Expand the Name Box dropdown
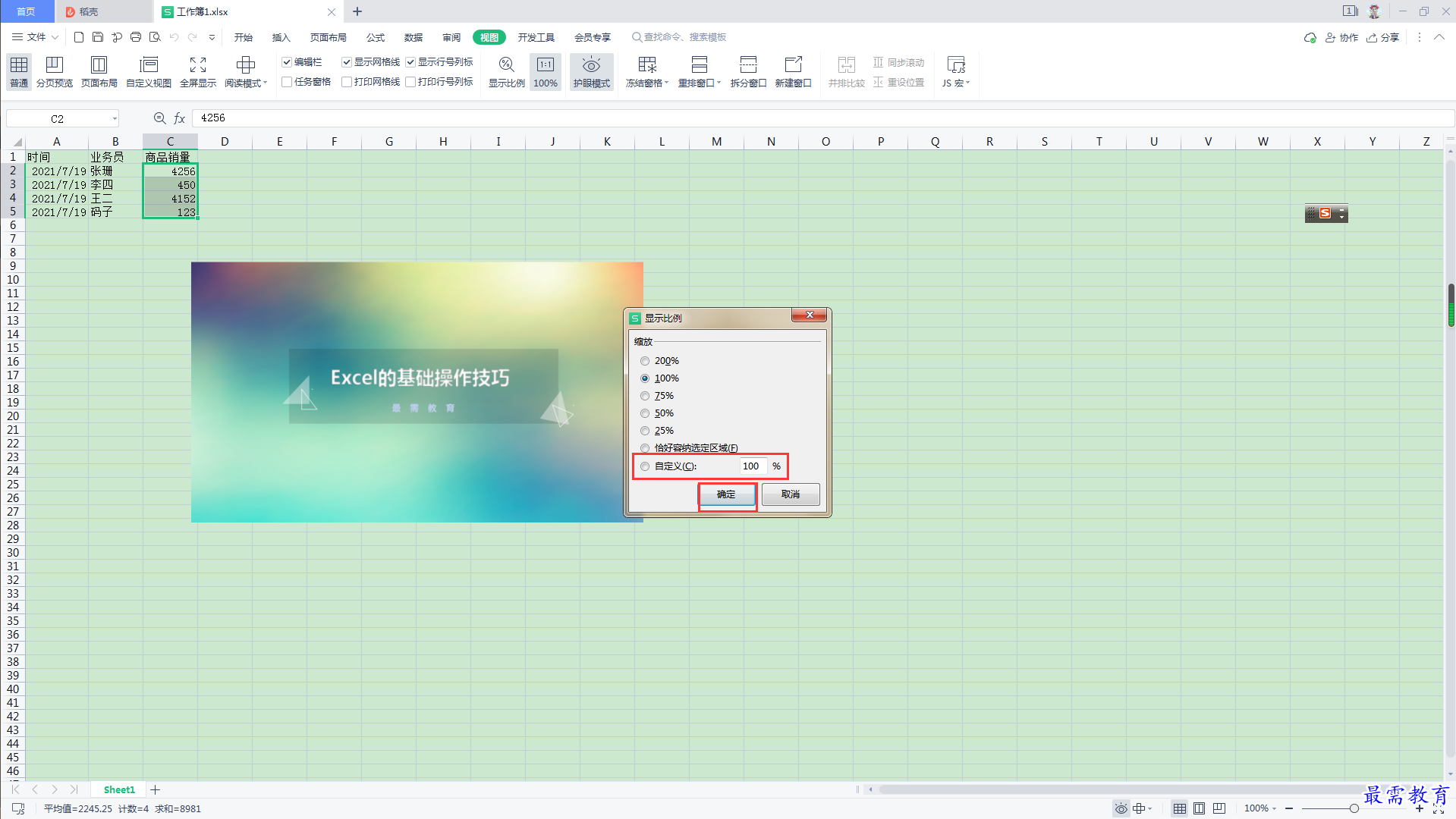Screen dimensions: 1456x819 coord(115,118)
